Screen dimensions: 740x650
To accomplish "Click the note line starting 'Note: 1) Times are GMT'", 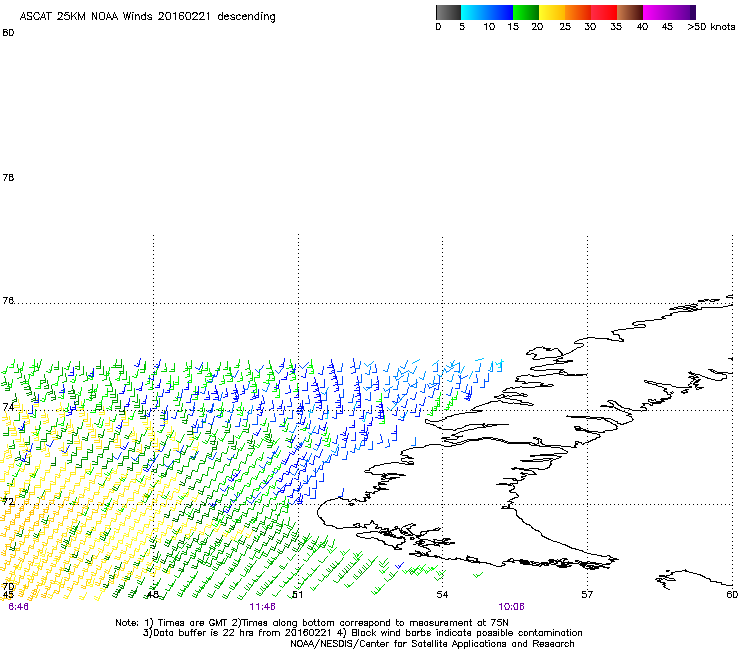I will click(x=312, y=623).
